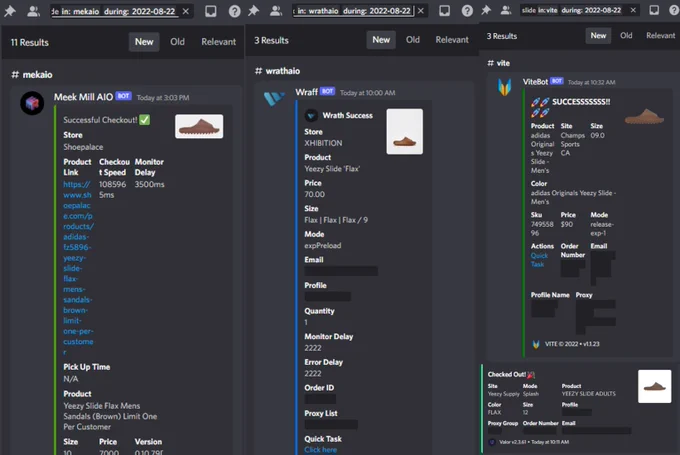Click the ViteBot username
This screenshot has width=680, height=455.
click(535, 82)
